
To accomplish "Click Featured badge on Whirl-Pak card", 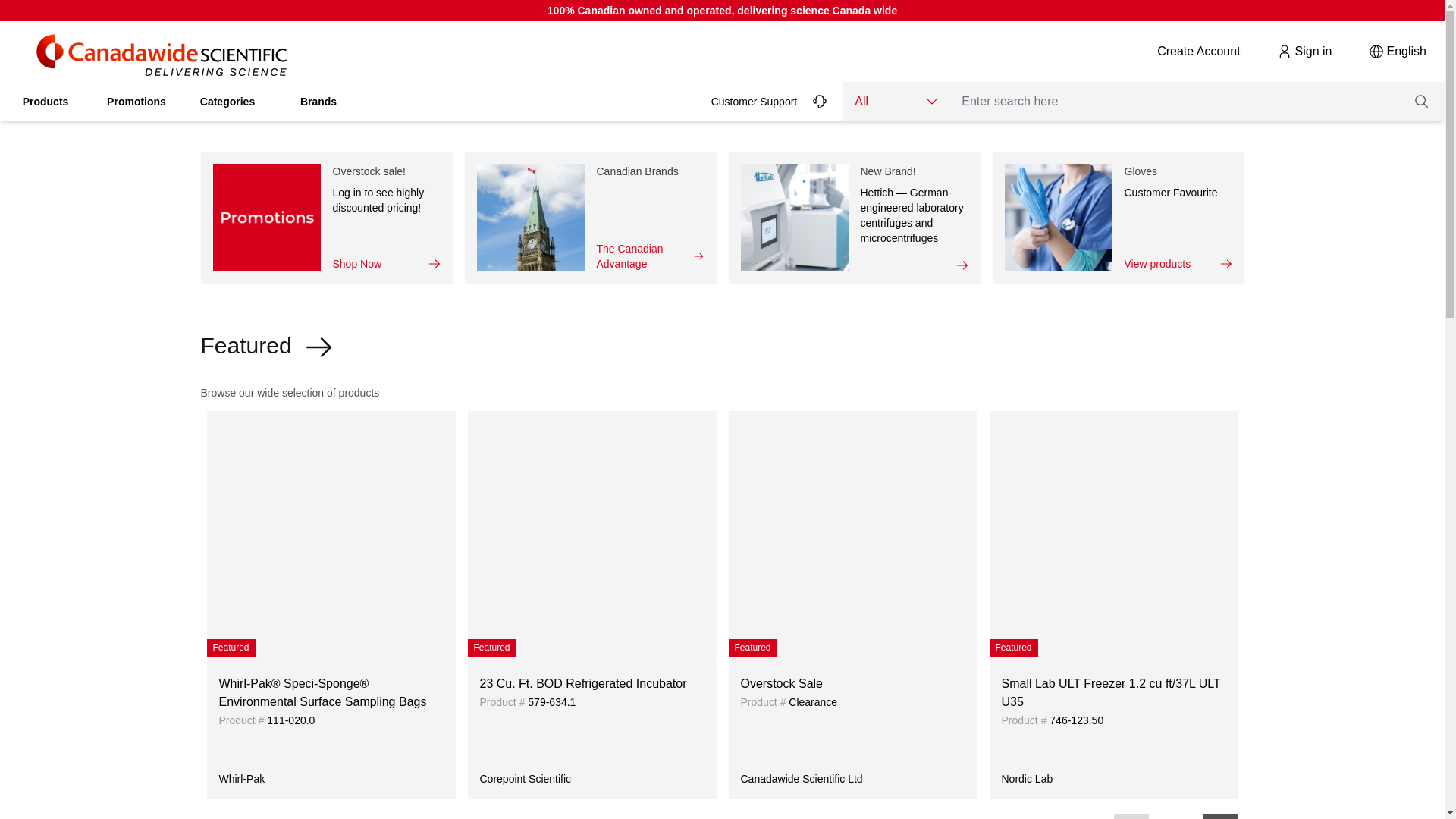I will [x=231, y=648].
